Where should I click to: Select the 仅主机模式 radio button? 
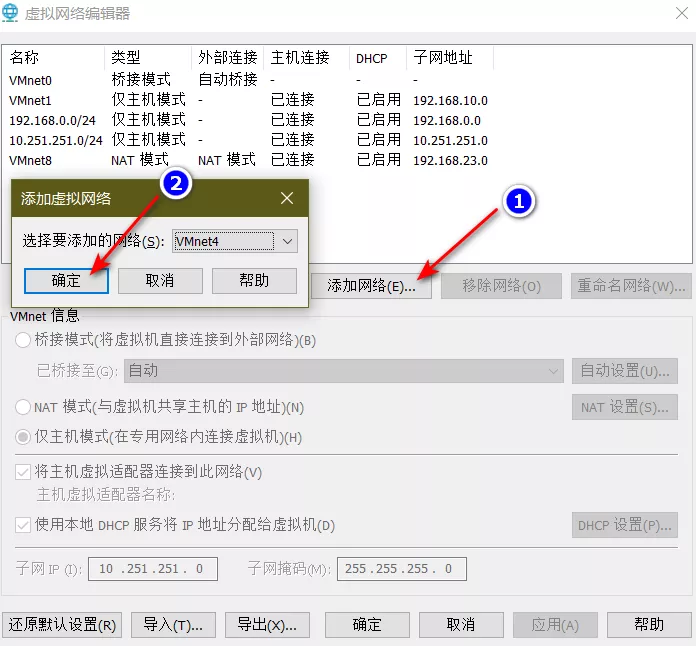click(x=23, y=437)
